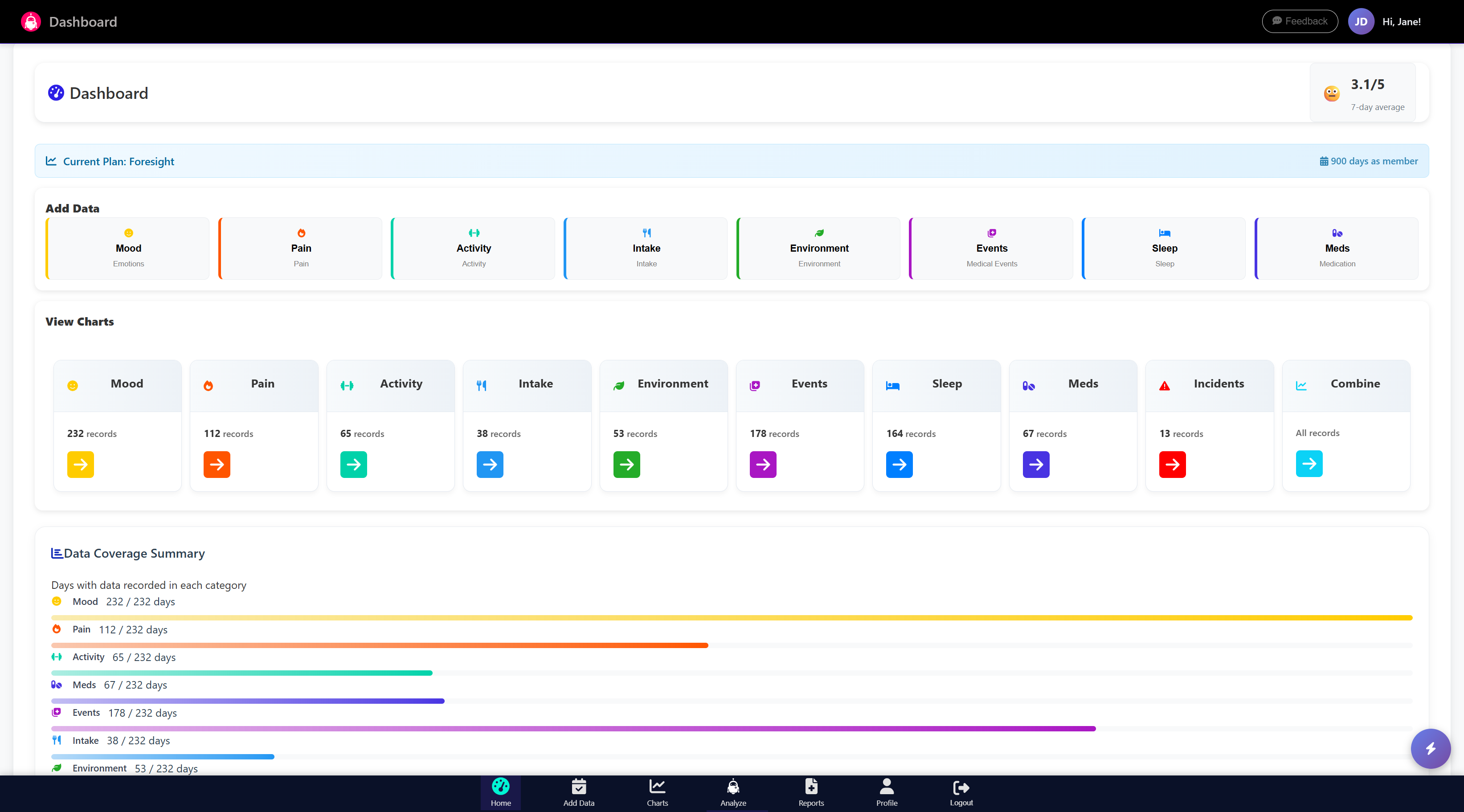Select the Meds Medication card under Add Data
This screenshot has width=1464, height=812.
[x=1337, y=248]
